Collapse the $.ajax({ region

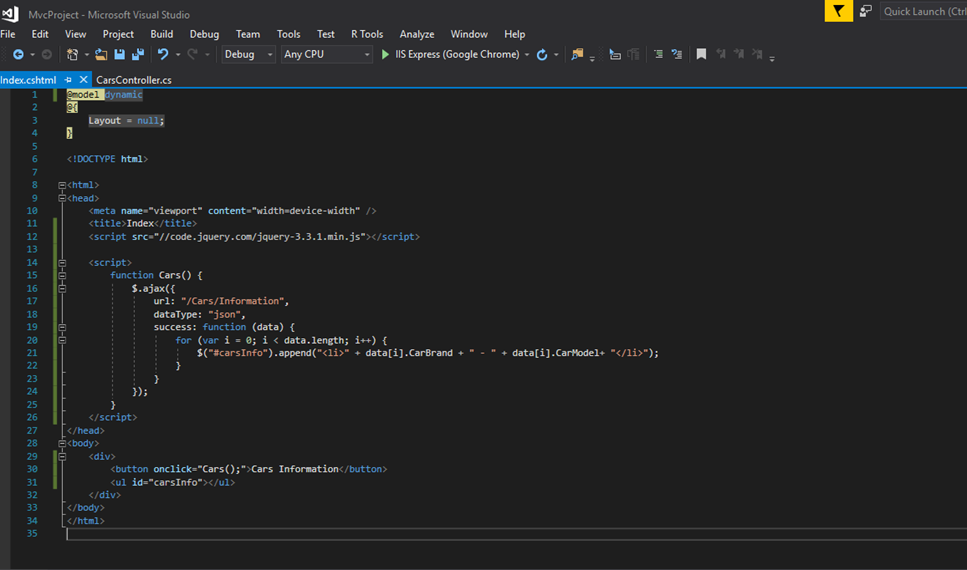pyautogui.click(x=62, y=288)
